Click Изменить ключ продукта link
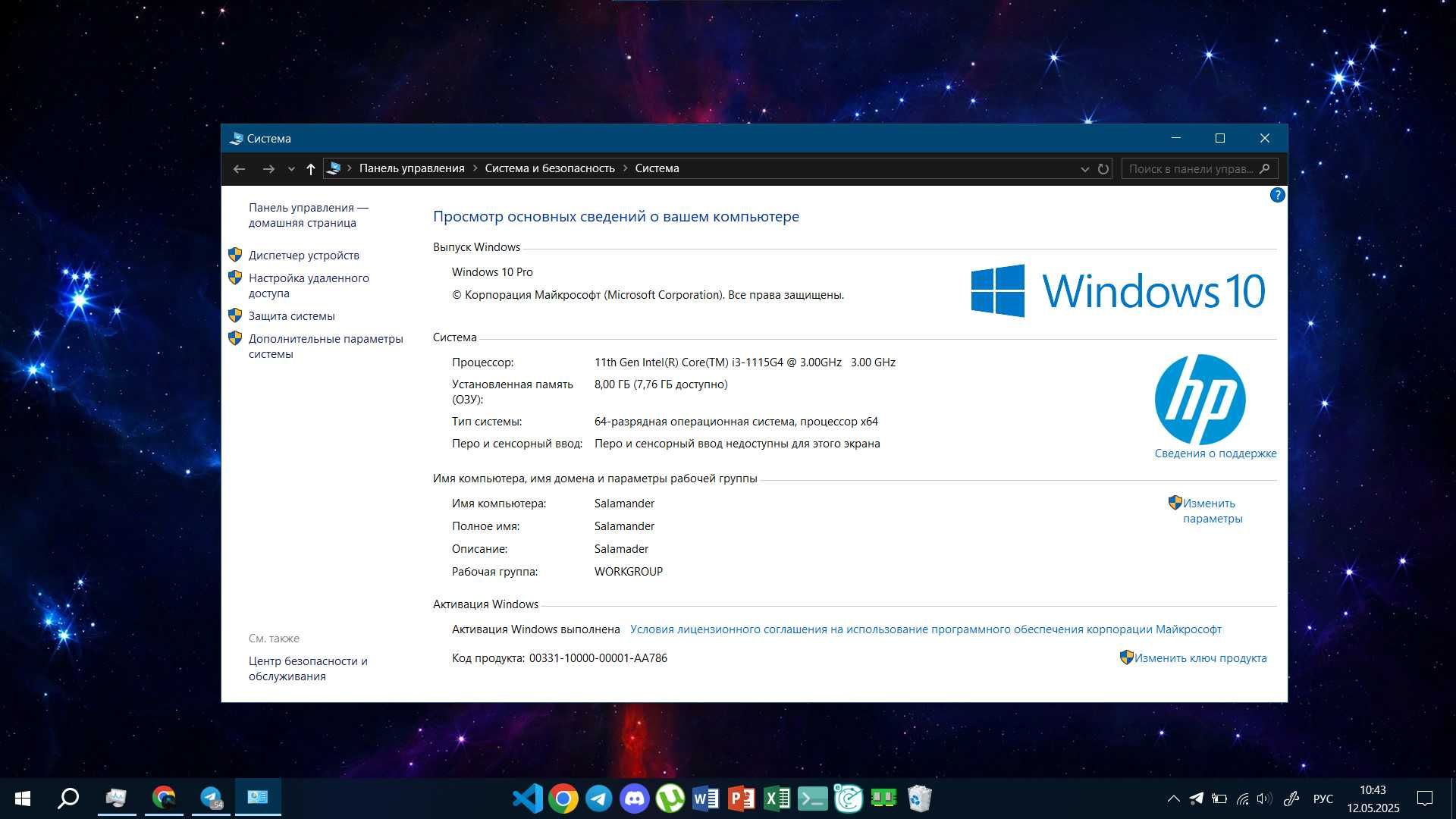1456x819 pixels. [x=1200, y=658]
